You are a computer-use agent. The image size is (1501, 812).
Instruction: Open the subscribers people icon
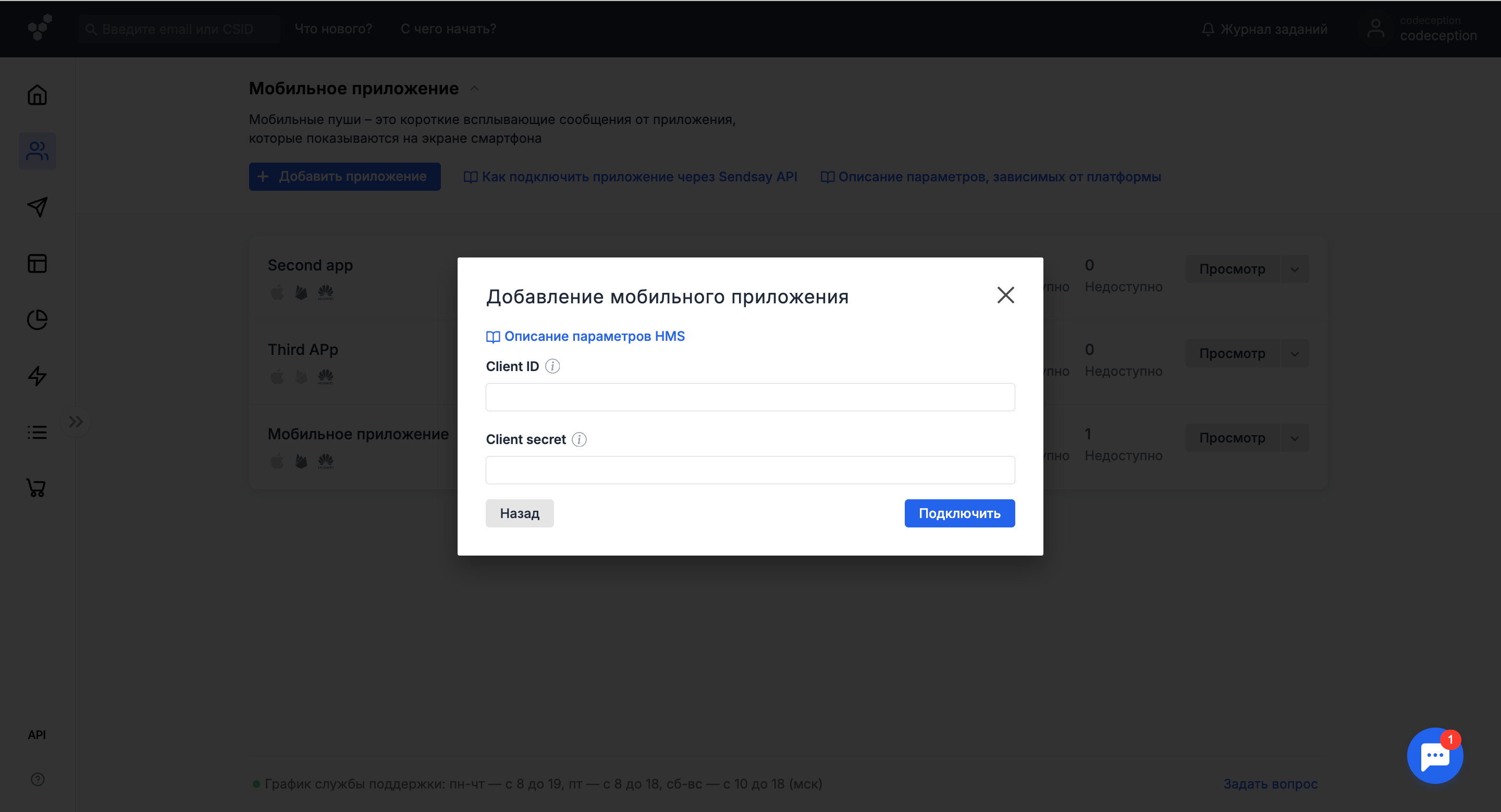pos(38,151)
